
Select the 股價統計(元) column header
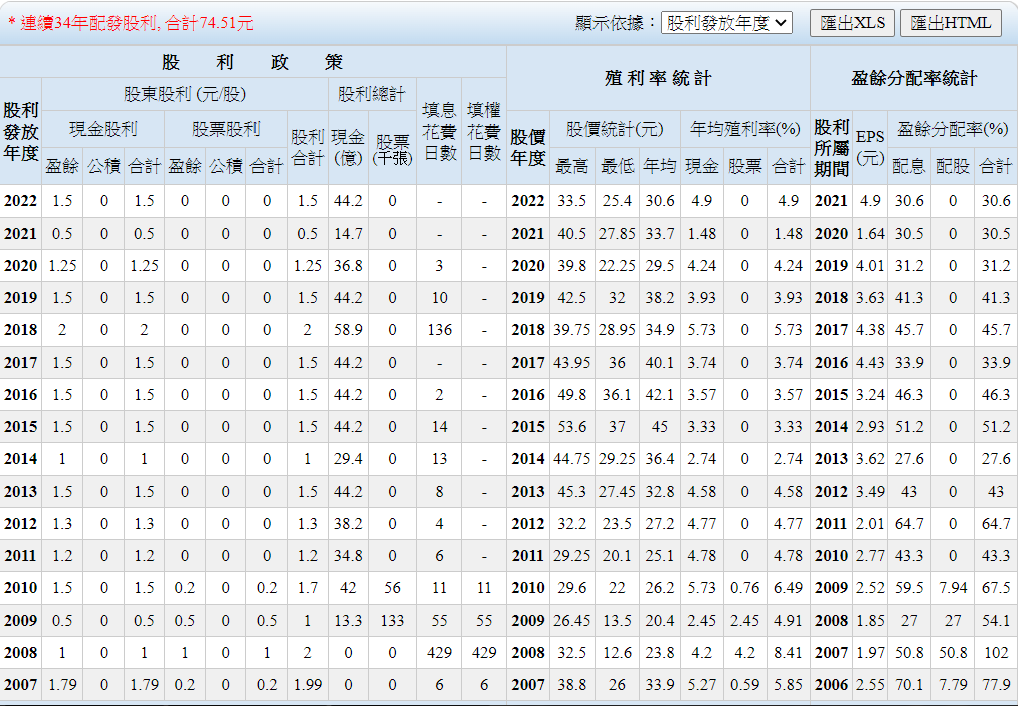[x=614, y=129]
